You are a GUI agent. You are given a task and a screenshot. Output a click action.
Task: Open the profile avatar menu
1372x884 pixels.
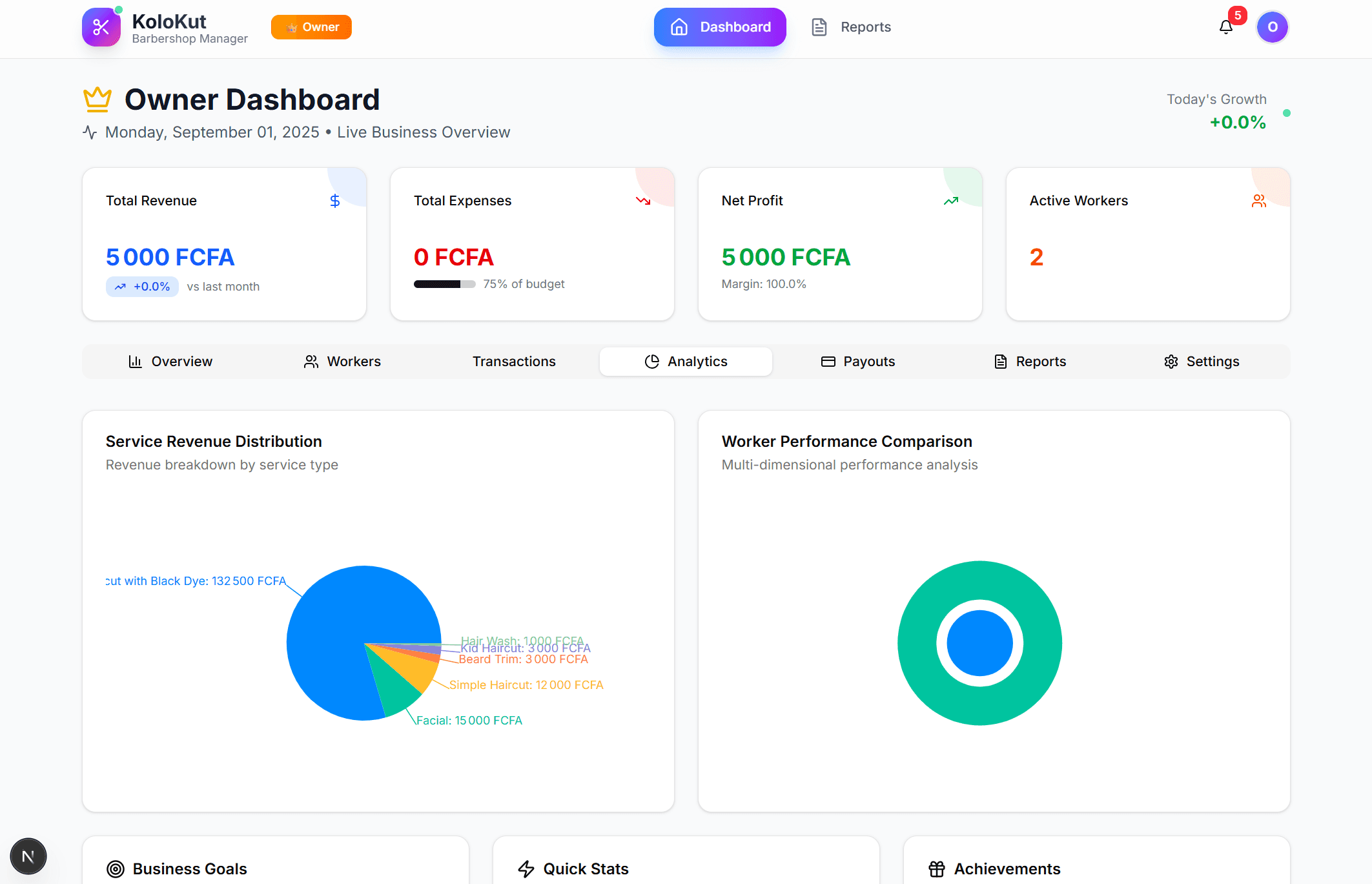pyautogui.click(x=1272, y=27)
